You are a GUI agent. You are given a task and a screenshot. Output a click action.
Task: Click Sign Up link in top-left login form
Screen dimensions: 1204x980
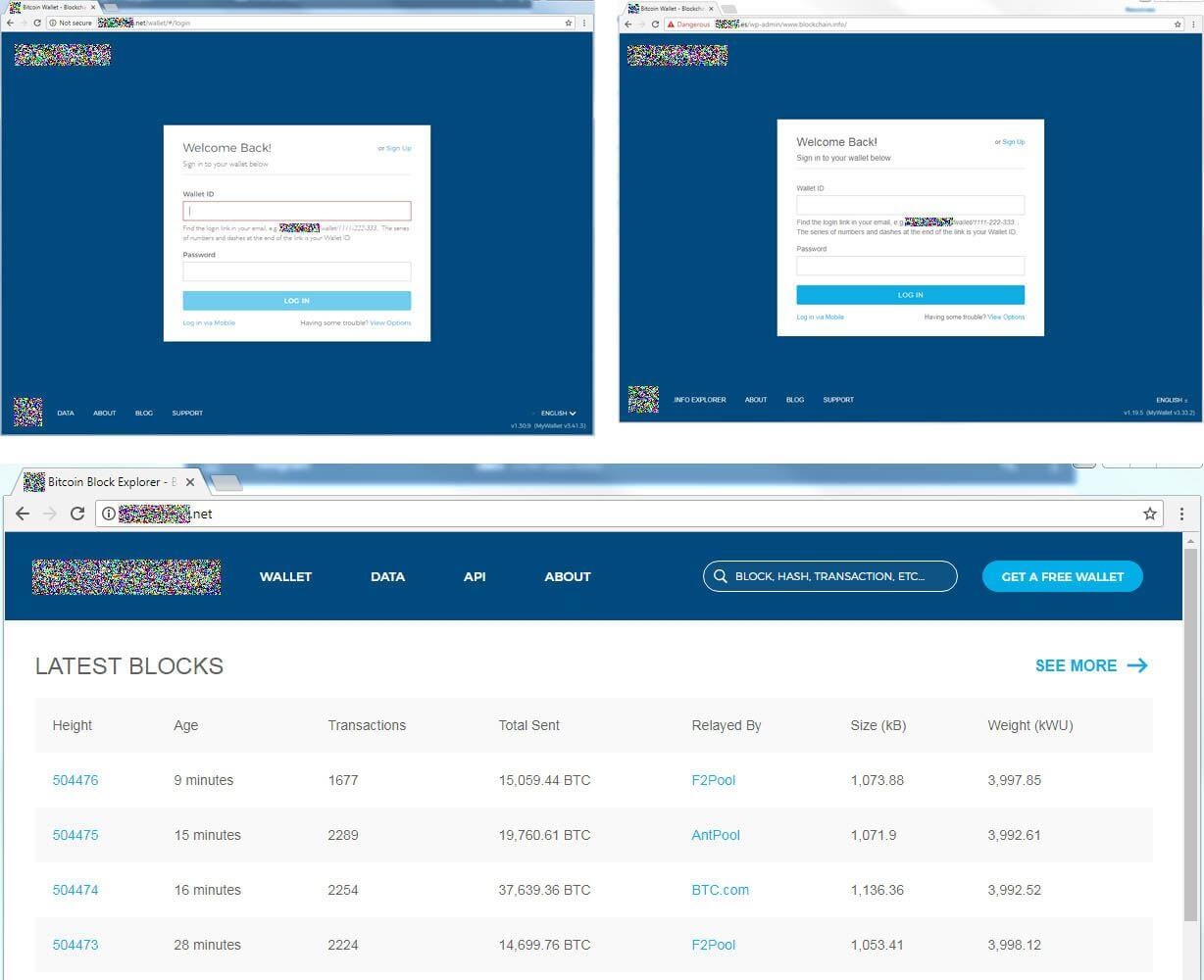point(398,148)
